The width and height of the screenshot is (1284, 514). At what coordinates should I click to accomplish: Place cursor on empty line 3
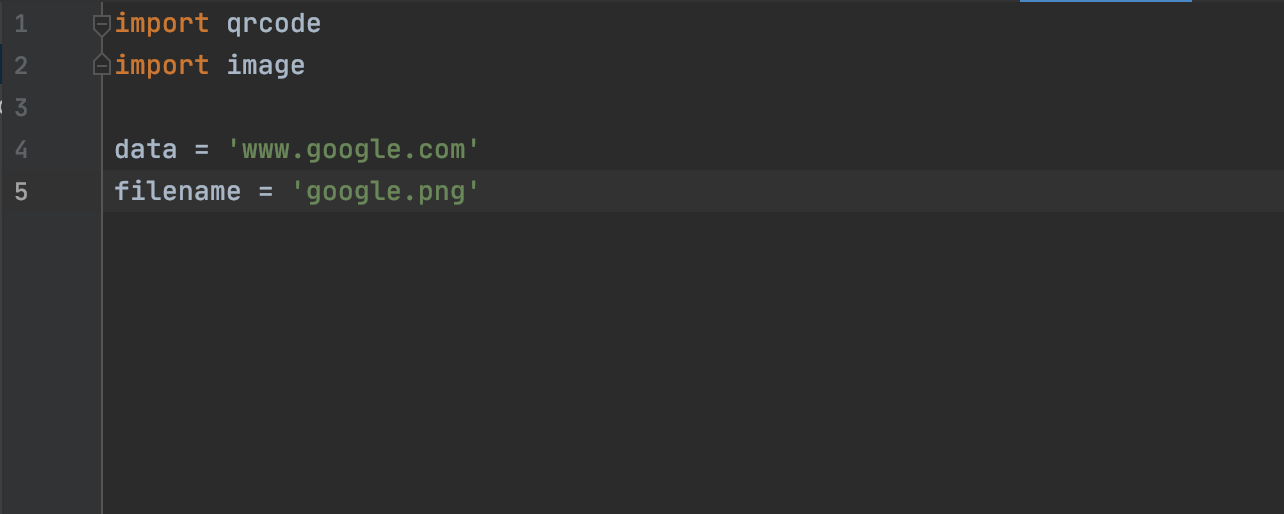pos(400,108)
